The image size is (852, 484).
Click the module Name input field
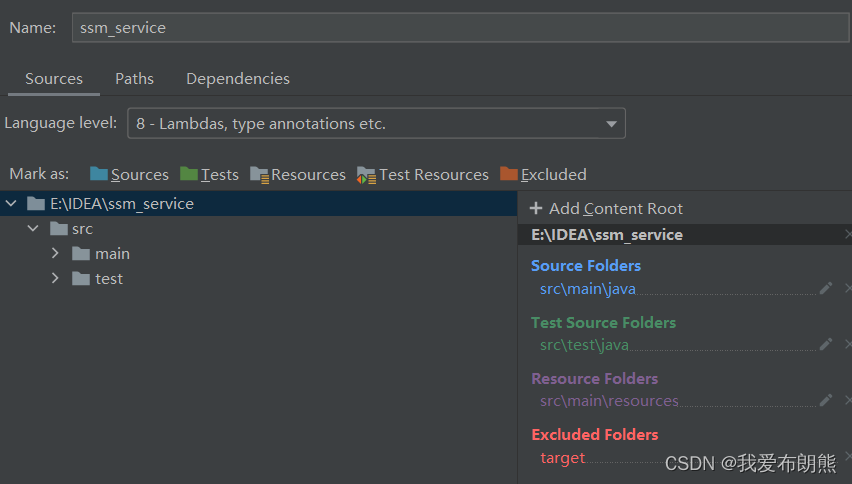460,28
